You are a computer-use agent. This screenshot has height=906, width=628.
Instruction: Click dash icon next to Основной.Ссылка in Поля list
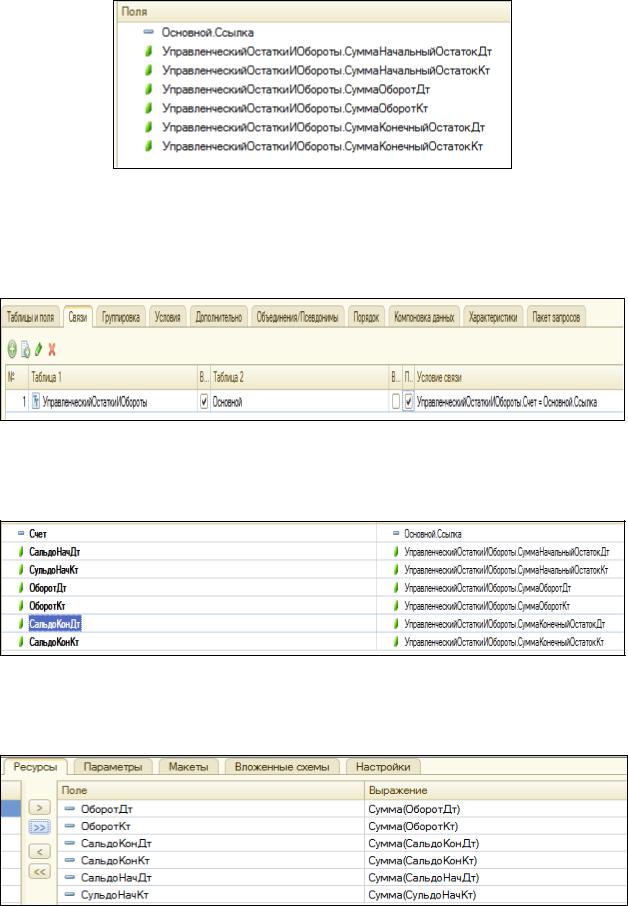click(x=148, y=33)
